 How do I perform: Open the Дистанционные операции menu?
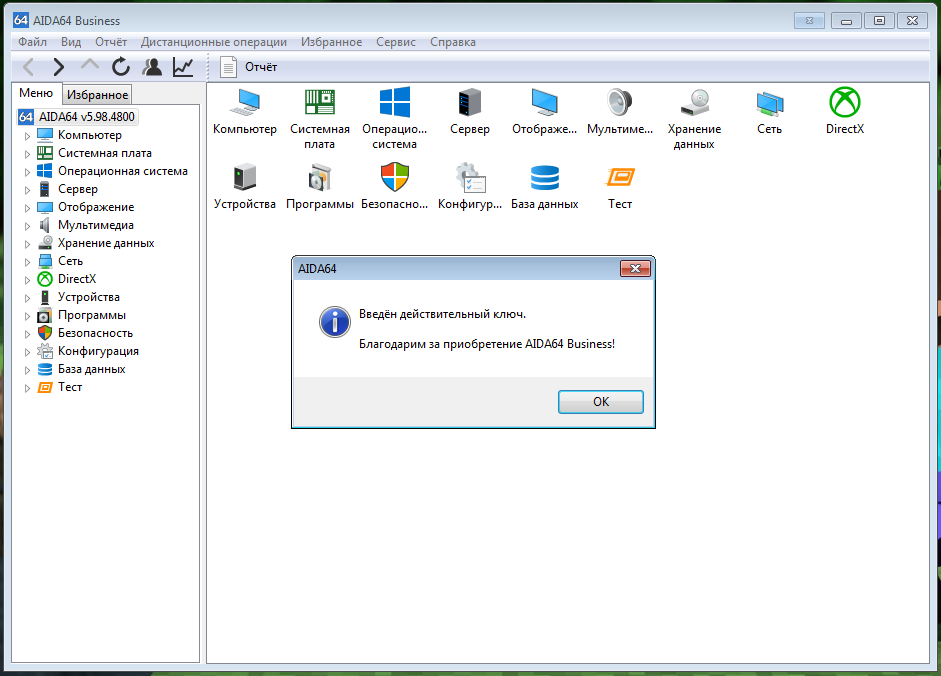click(213, 42)
